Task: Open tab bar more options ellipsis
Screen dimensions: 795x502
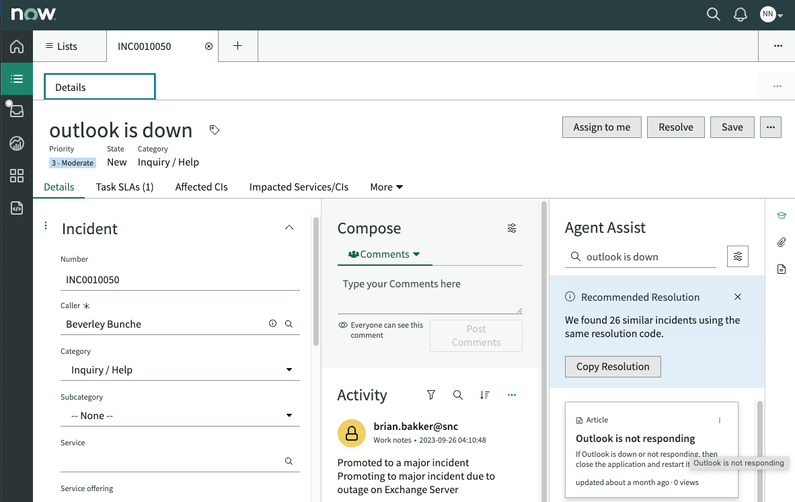Action: 777,46
